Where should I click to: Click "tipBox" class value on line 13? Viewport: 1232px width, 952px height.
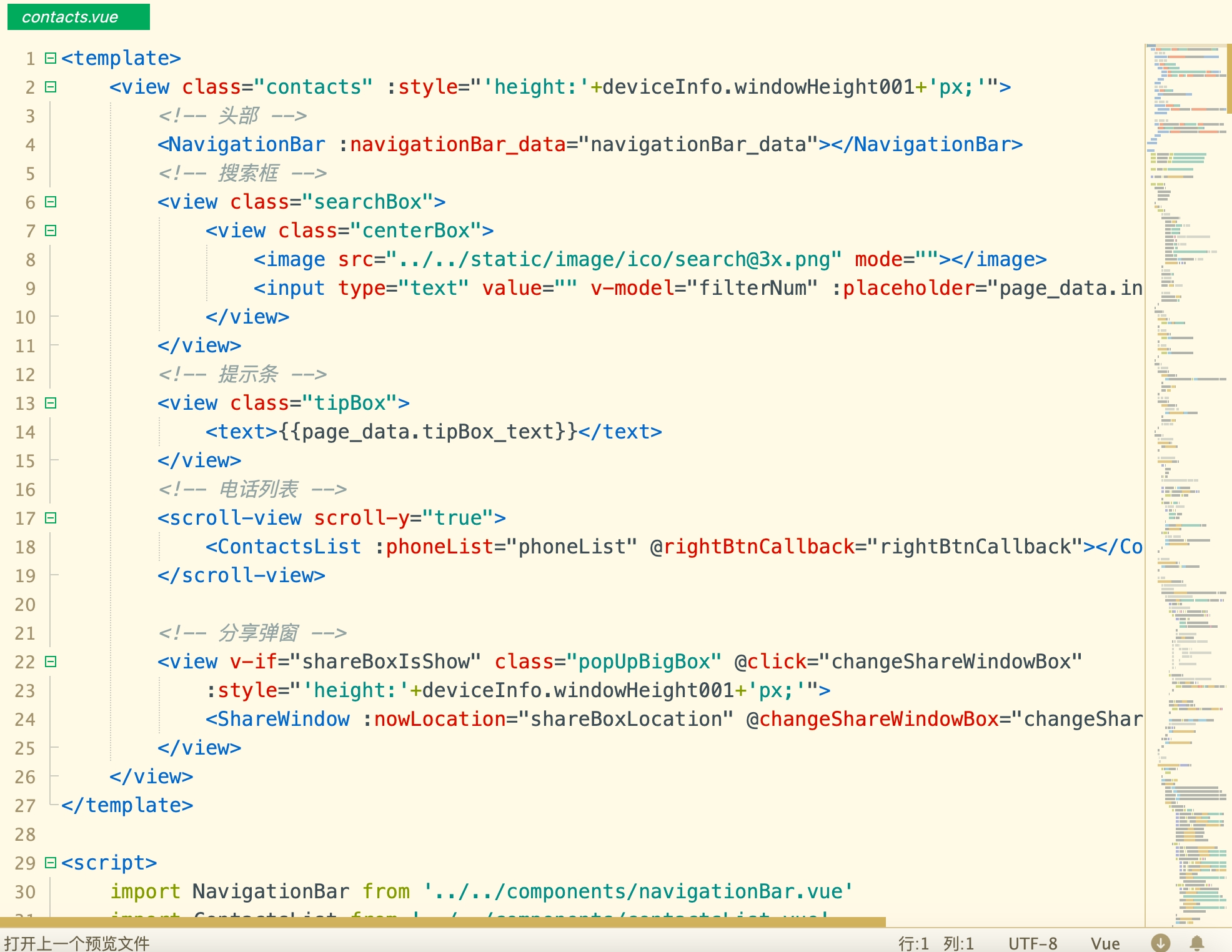tap(350, 403)
